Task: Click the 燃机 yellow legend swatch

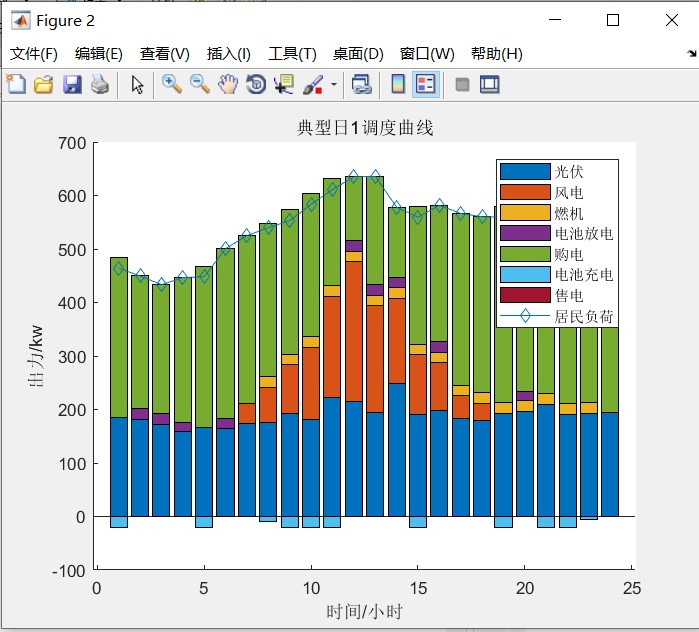Action: tap(525, 213)
